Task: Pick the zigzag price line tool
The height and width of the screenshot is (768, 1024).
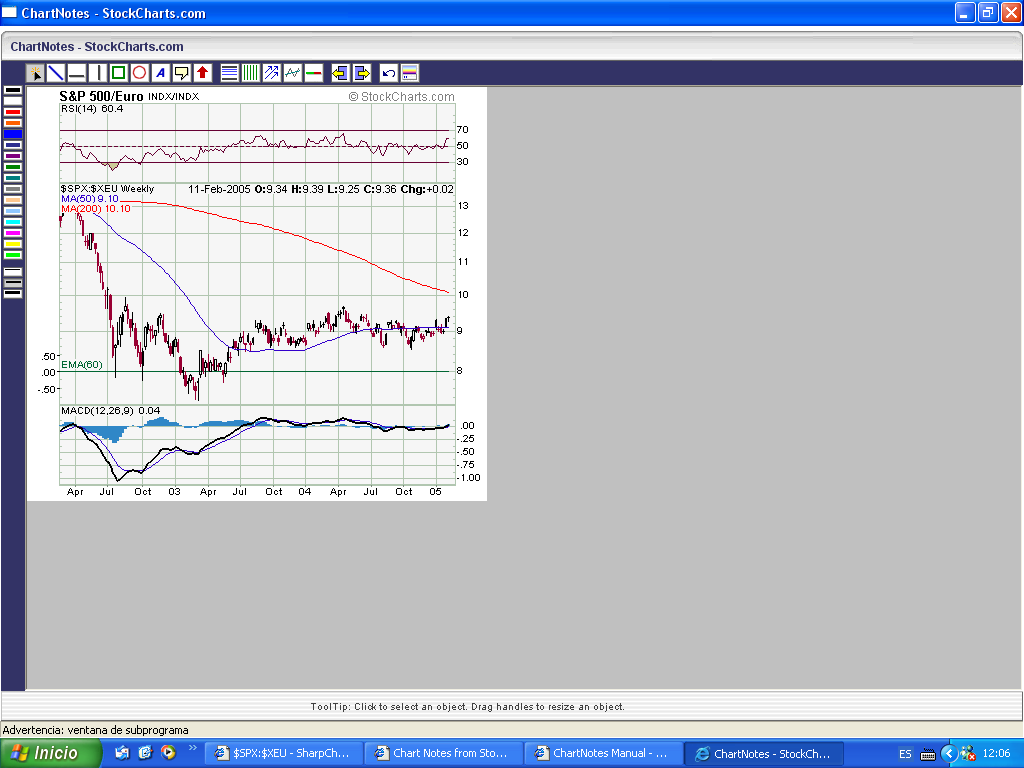Action: 292,73
